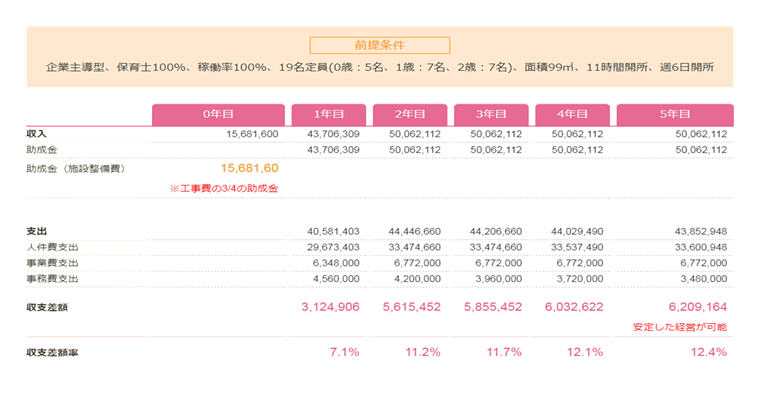Screen dimensions: 760x399
Task: Click the 7.1% 収支差額率 value
Action: [345, 352]
